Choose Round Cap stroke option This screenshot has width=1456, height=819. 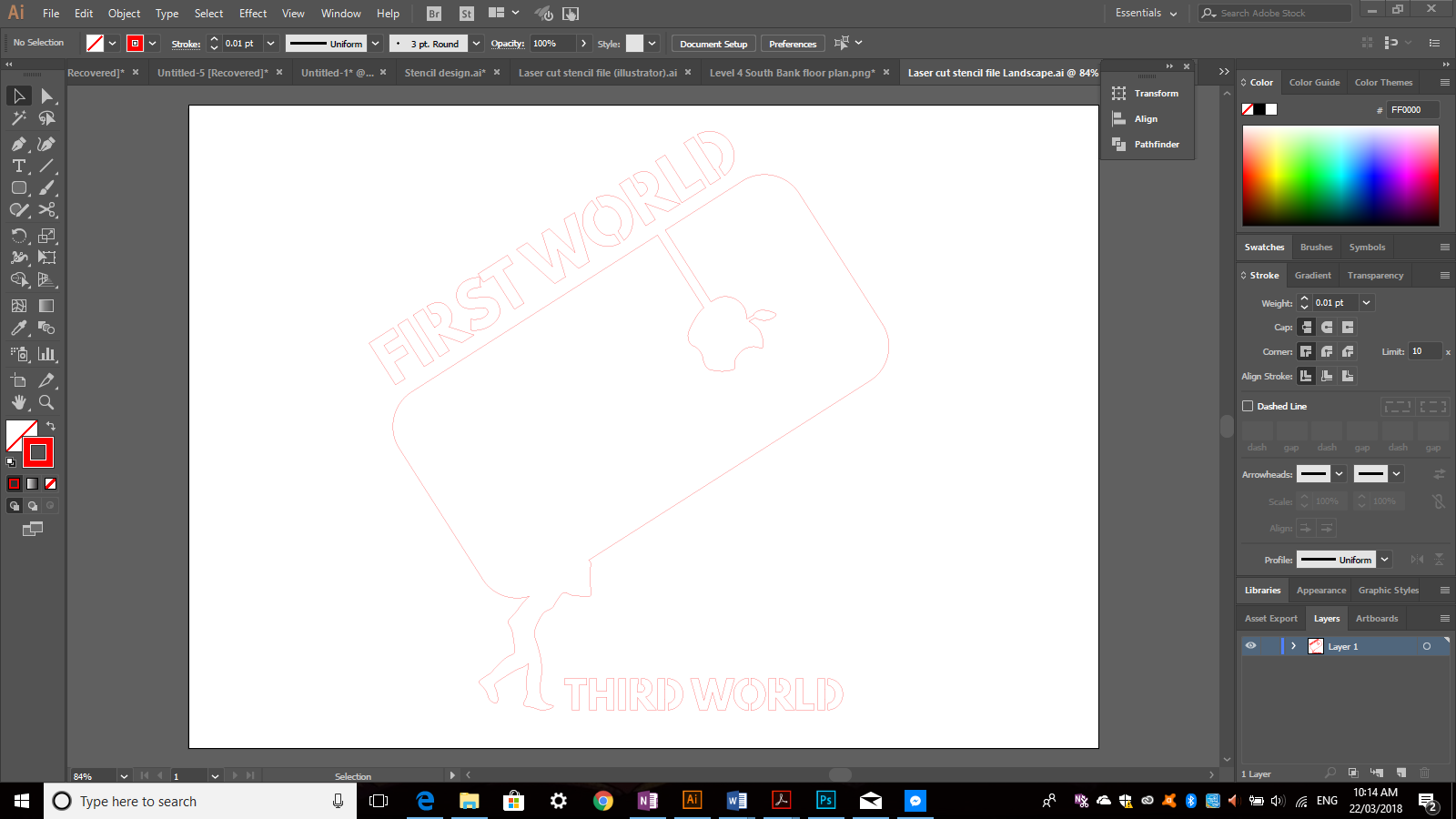[1327, 327]
